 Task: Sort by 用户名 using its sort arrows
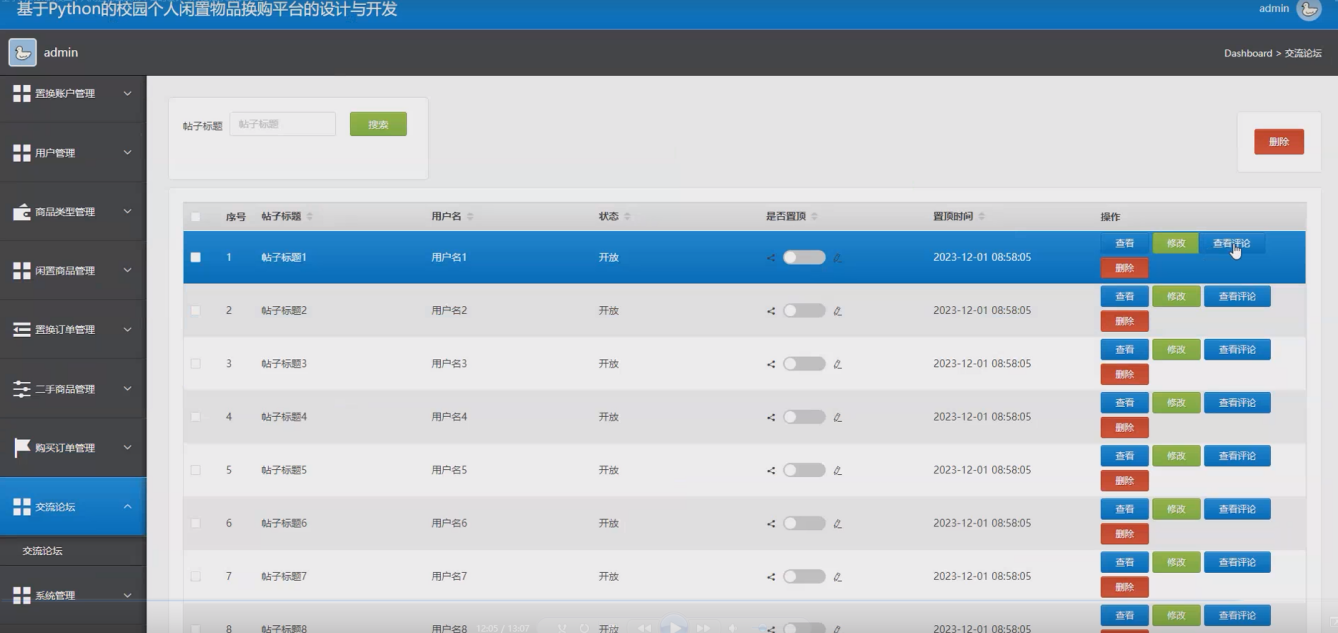pyautogui.click(x=470, y=216)
